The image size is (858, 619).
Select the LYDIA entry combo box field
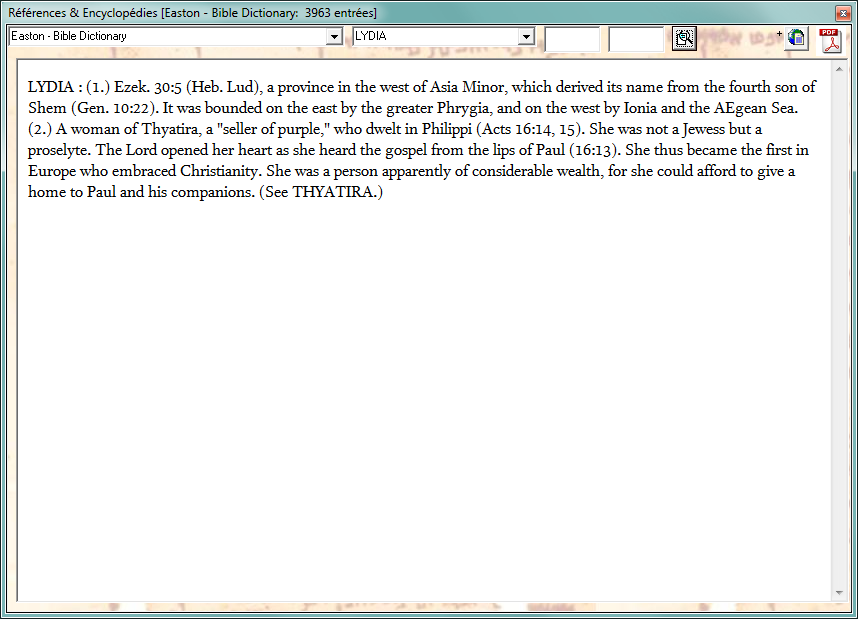[x=444, y=37]
